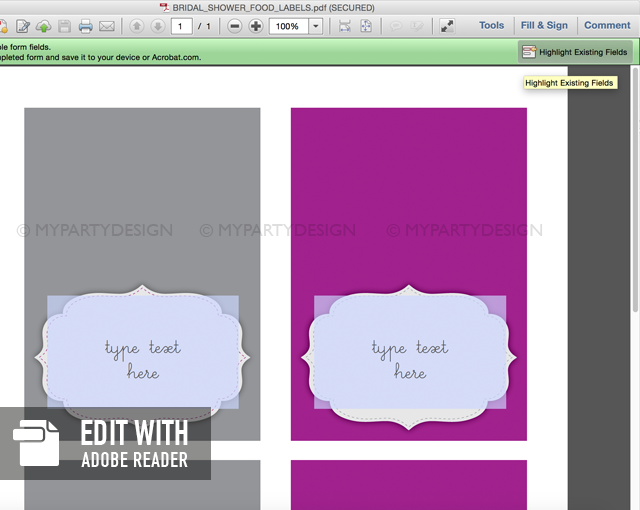Zoom in with the plus button
This screenshot has width=640, height=510.
(256, 26)
